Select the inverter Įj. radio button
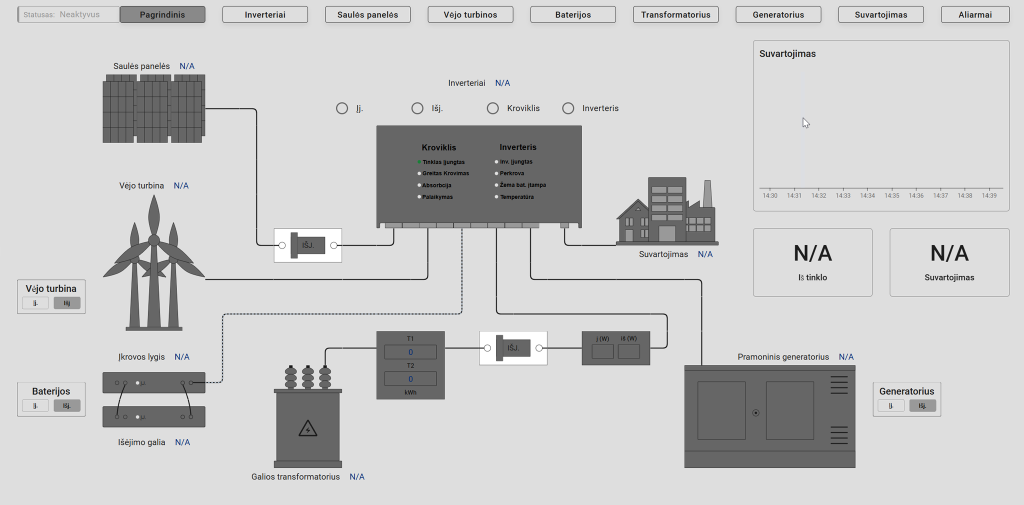 (342, 108)
